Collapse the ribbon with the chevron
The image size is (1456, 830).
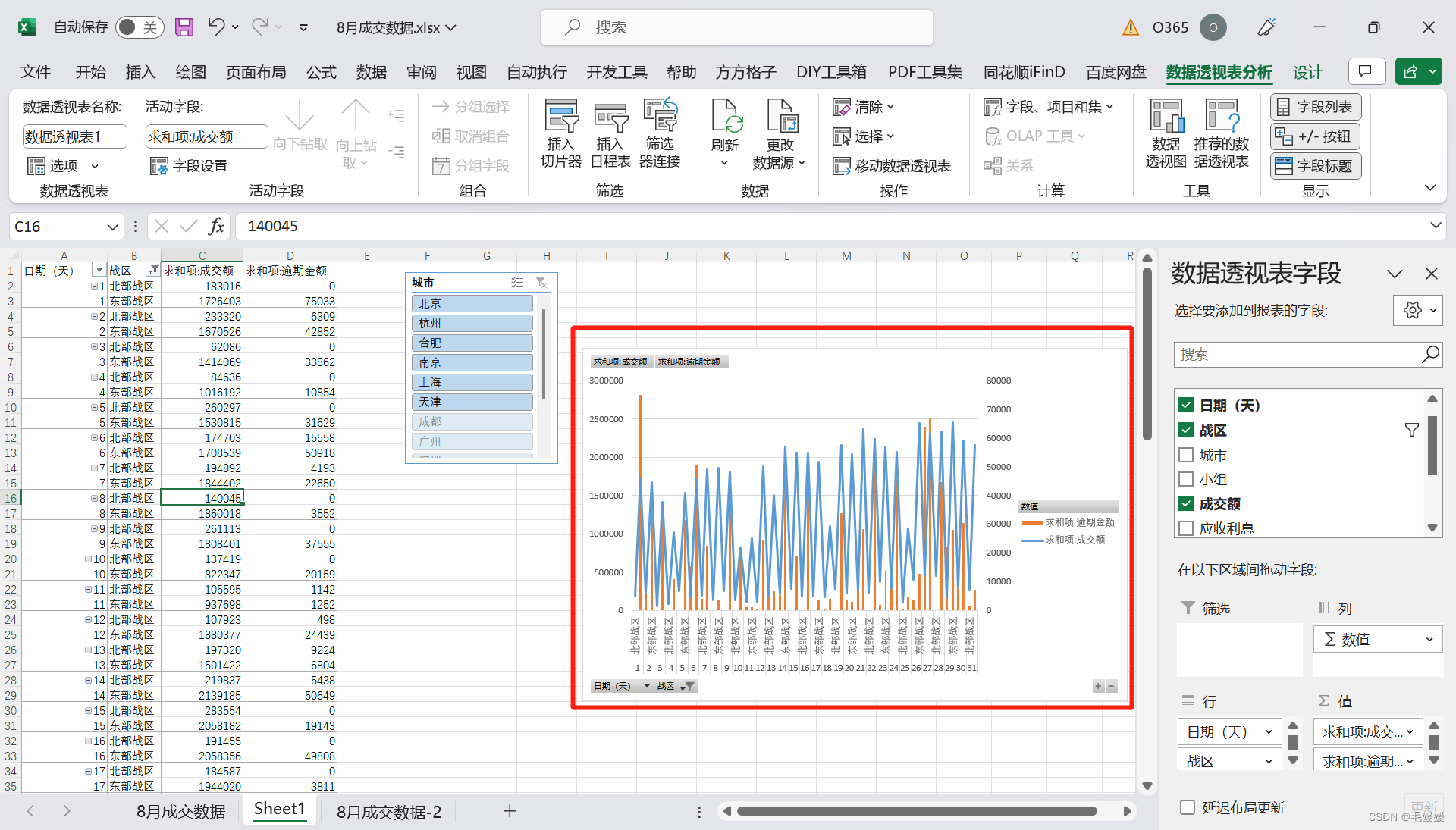click(x=1430, y=188)
